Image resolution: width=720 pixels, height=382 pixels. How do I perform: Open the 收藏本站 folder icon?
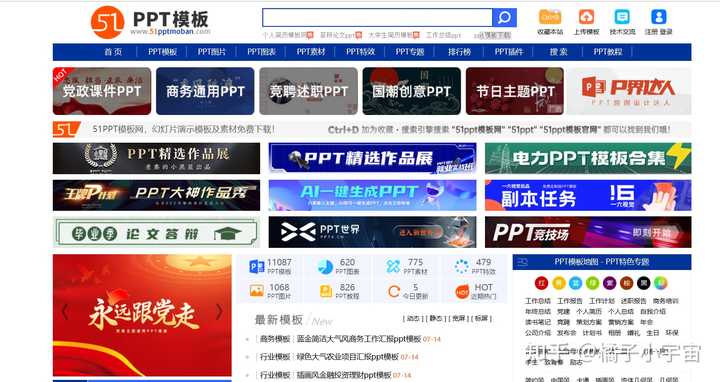550,17
